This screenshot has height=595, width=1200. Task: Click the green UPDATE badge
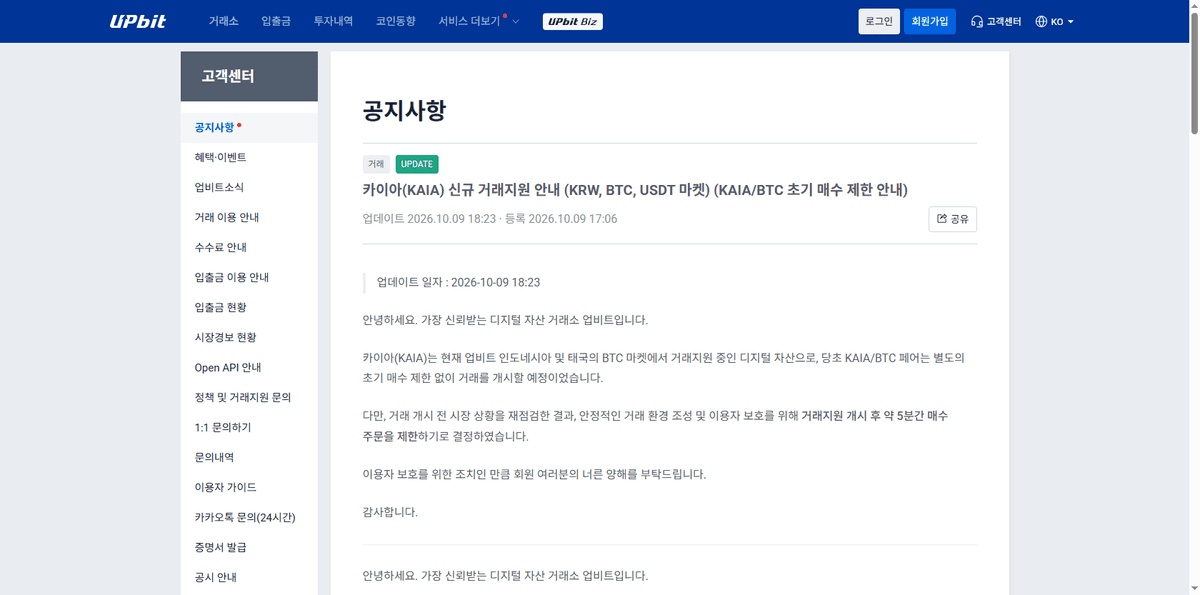[x=417, y=164]
